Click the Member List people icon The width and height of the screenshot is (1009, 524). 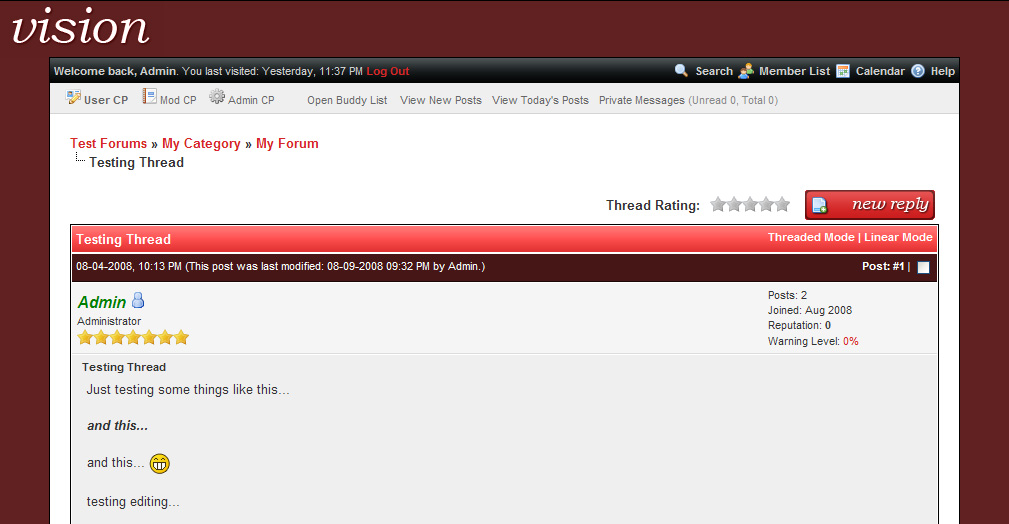click(746, 71)
